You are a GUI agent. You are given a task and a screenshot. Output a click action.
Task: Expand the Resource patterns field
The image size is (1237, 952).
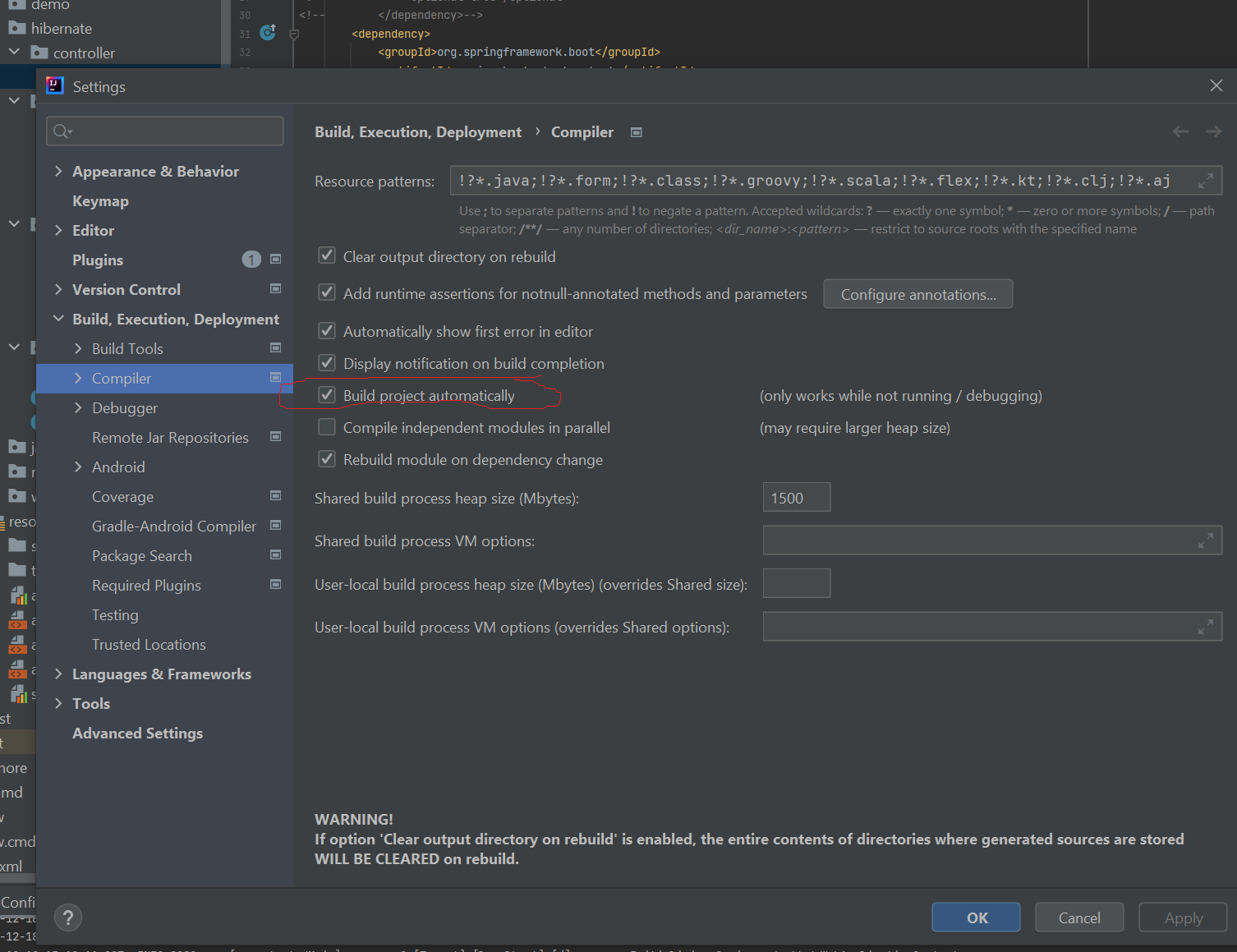coord(1205,181)
